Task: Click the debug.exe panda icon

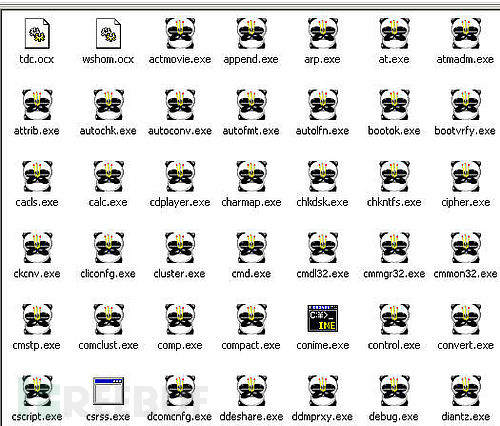Action: click(394, 390)
